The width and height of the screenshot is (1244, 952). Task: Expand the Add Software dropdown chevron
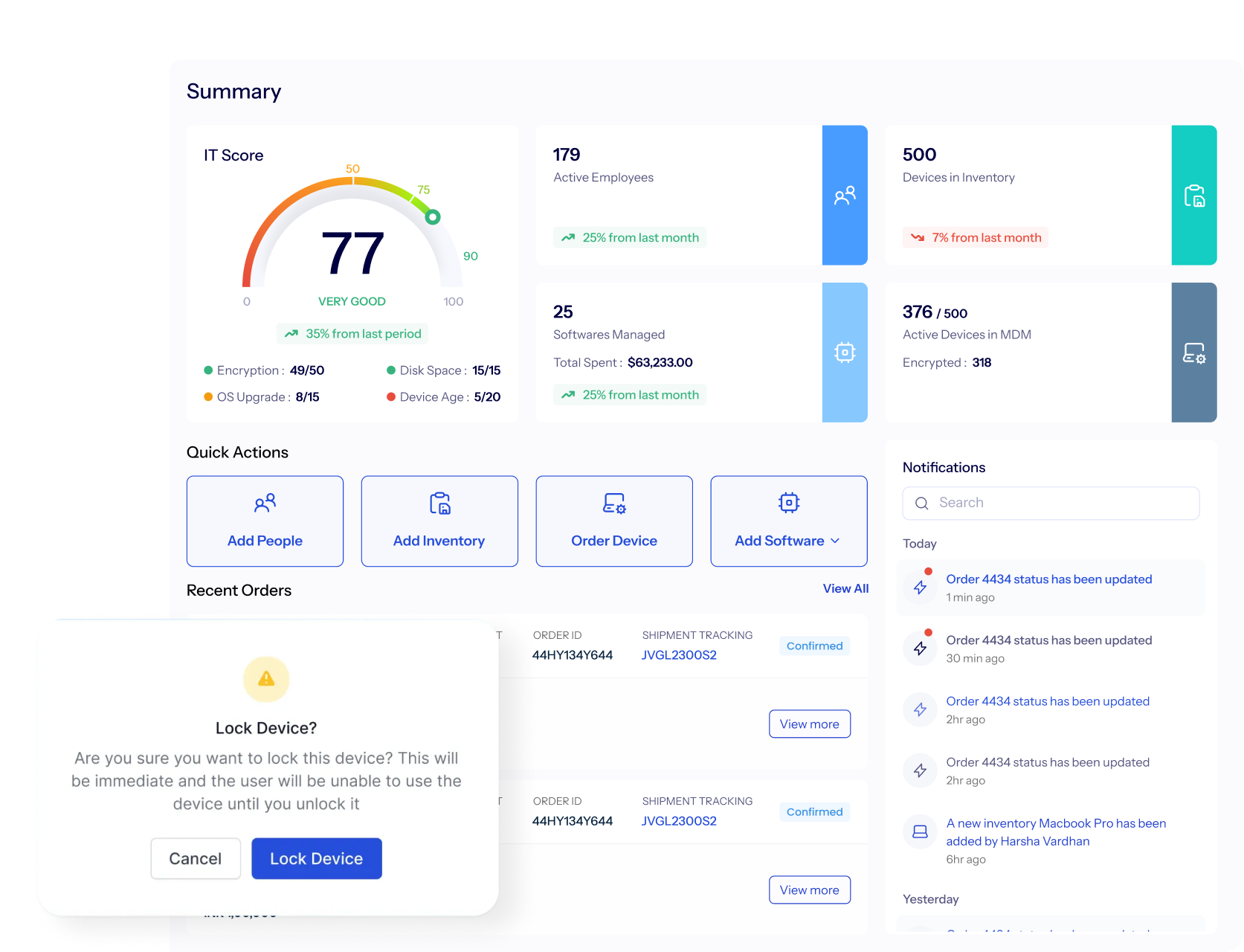coord(835,541)
